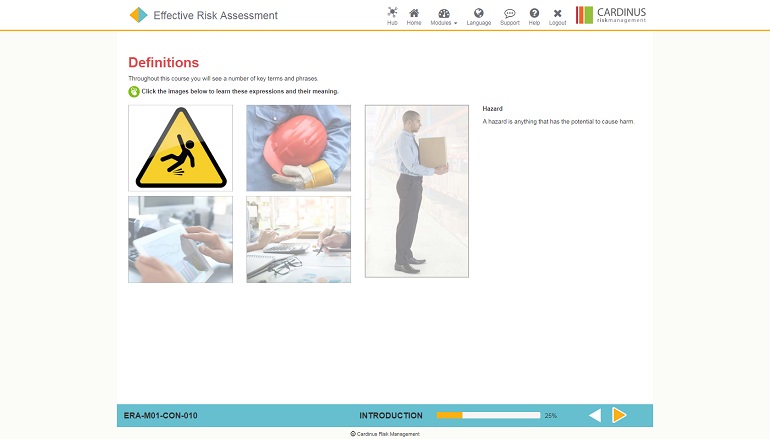Click the 'Throughout this course' intro sentence
Screen dimensions: 770x439
click(x=223, y=79)
